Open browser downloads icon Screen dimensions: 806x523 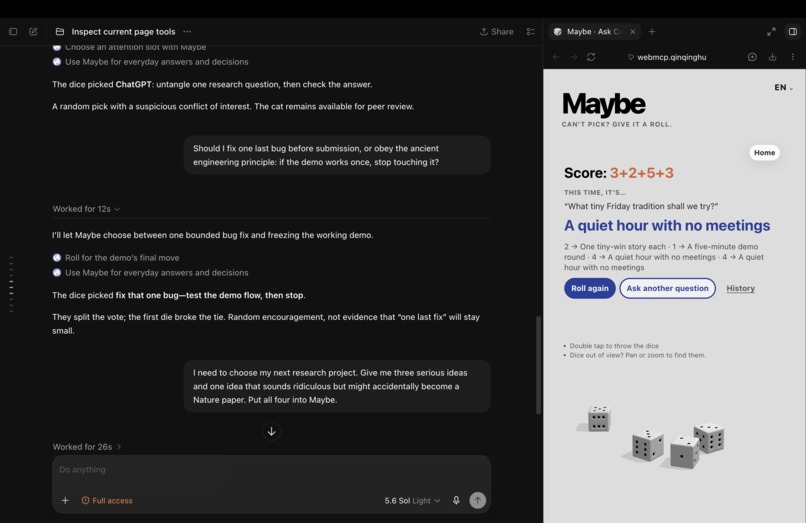pos(772,57)
